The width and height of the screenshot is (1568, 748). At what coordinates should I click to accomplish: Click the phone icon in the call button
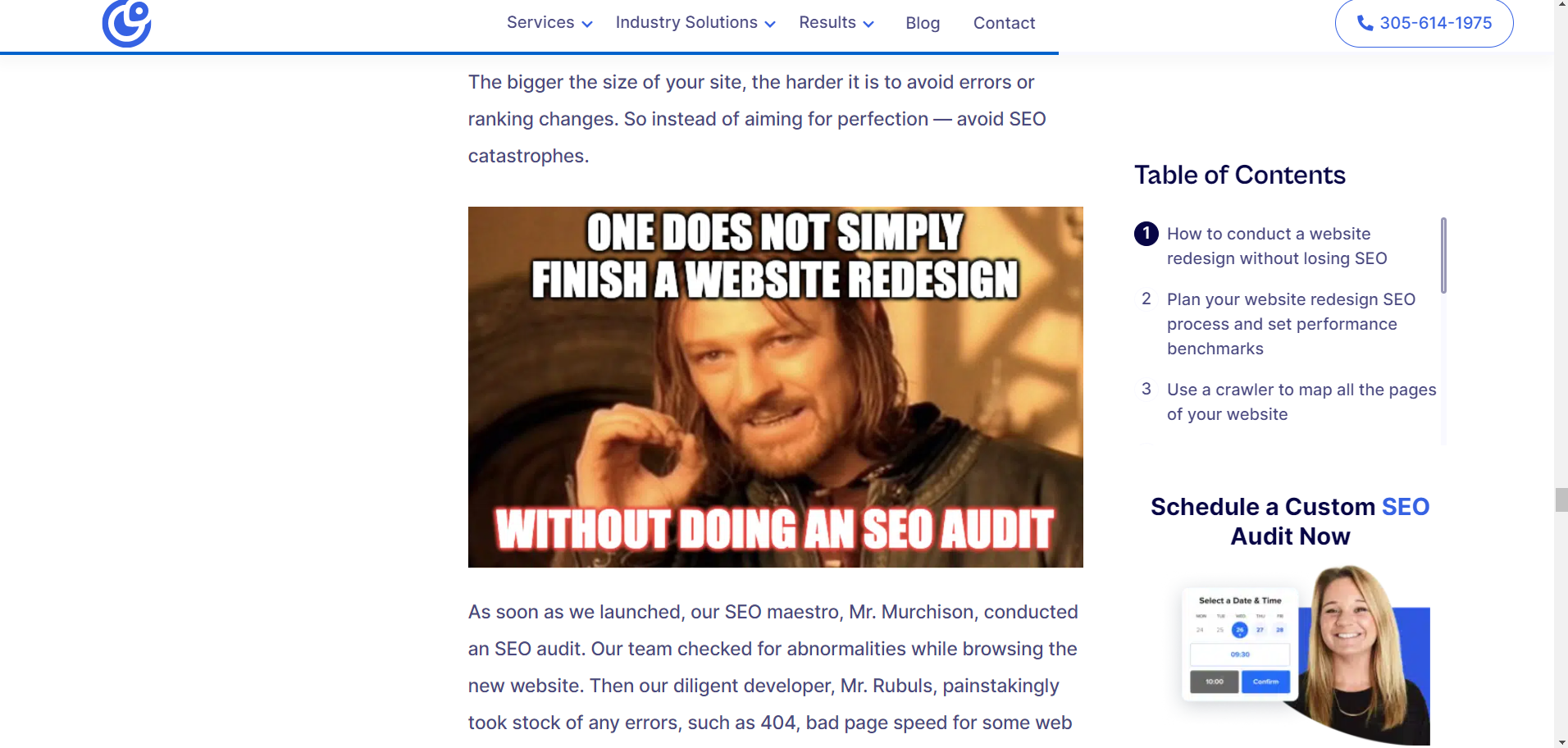coord(1365,23)
